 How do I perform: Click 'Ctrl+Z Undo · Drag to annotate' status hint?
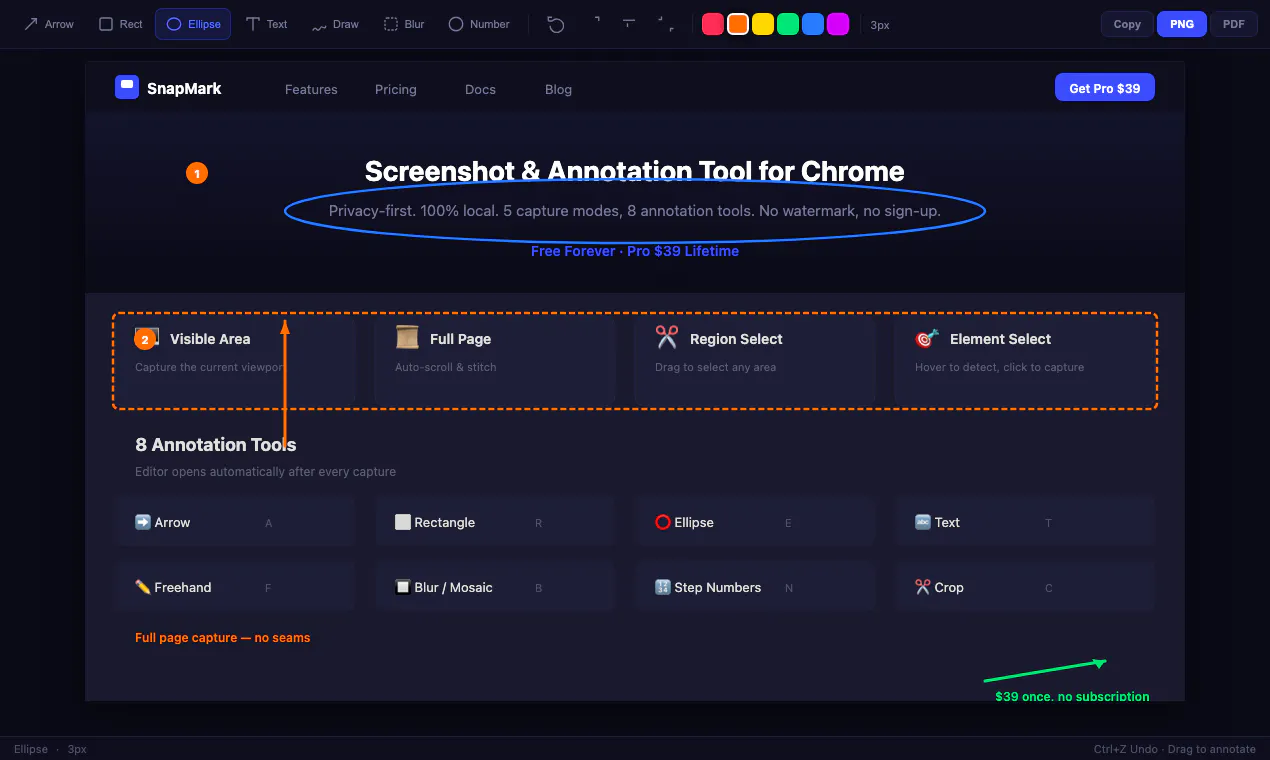pos(1175,749)
